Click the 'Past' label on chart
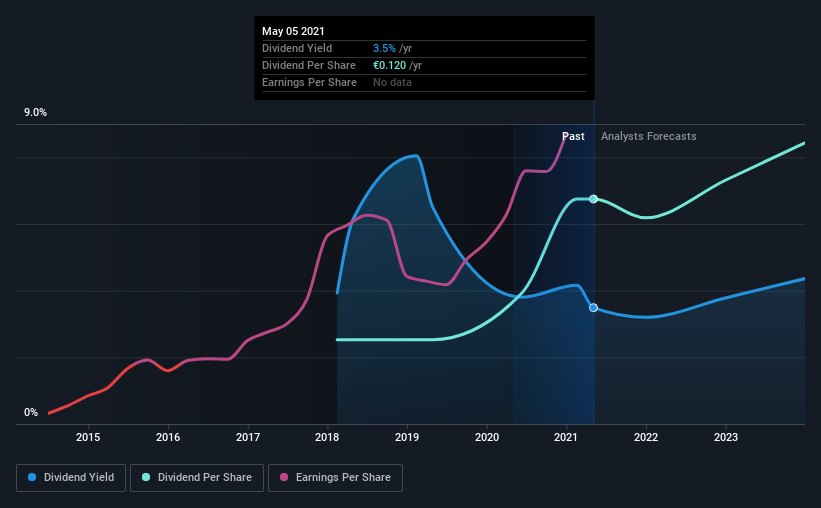This screenshot has width=821, height=508. click(x=573, y=136)
